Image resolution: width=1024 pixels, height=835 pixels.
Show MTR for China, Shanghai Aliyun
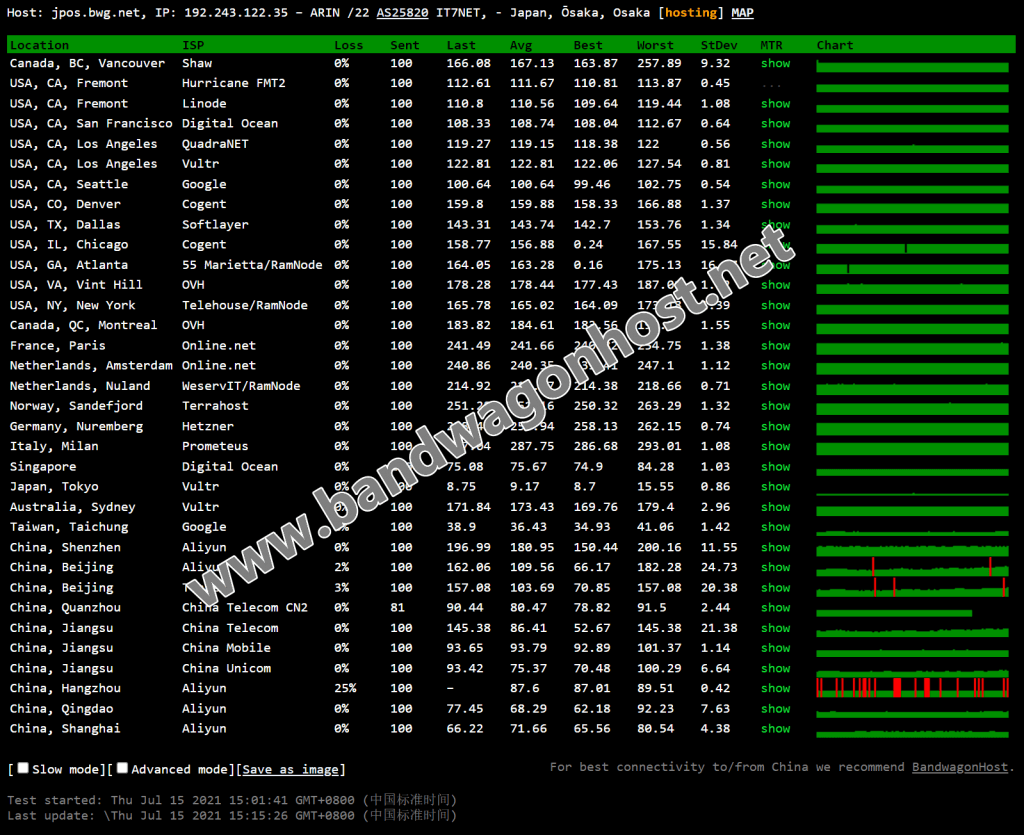click(775, 728)
